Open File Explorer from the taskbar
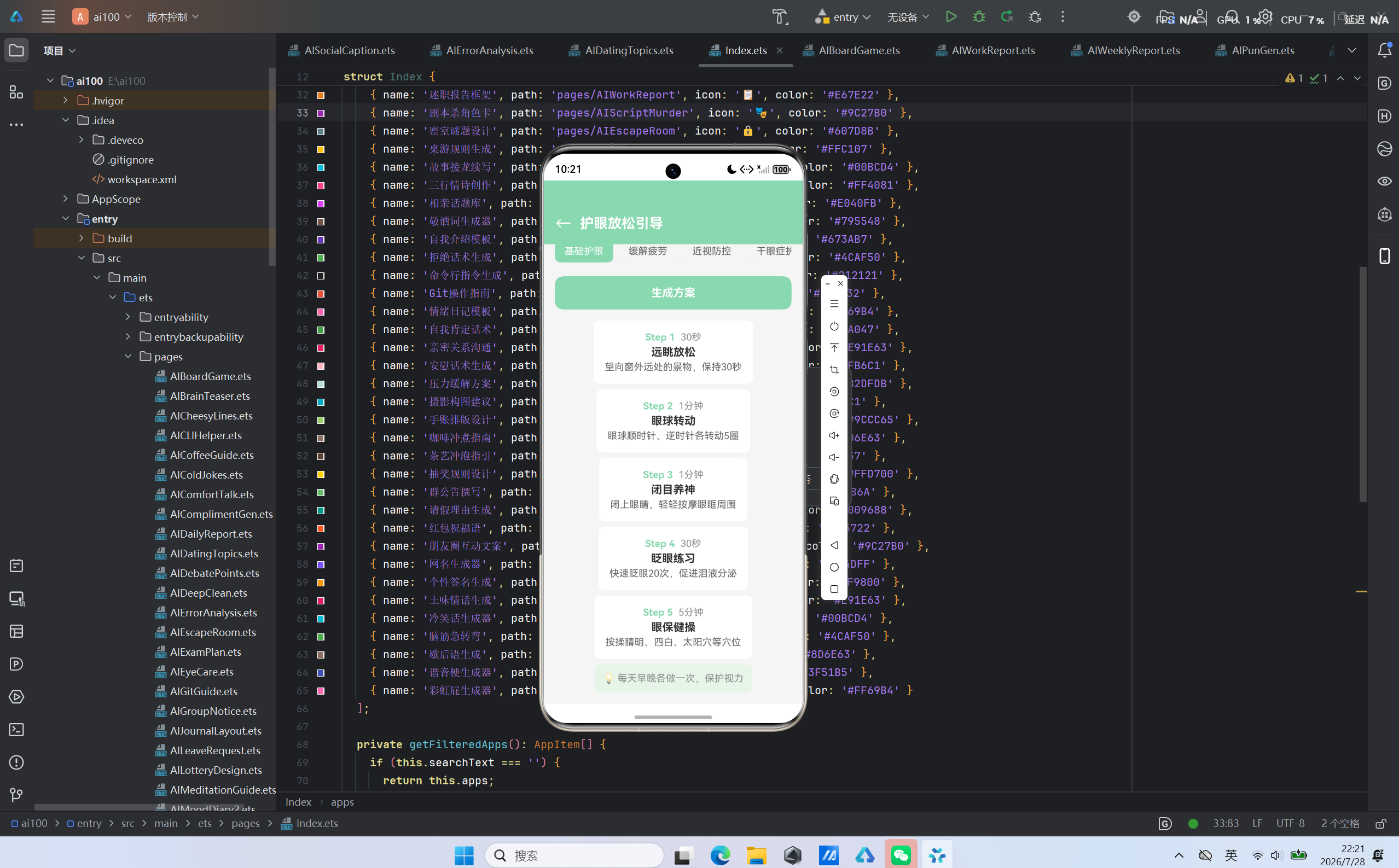1399x868 pixels. tap(756, 855)
